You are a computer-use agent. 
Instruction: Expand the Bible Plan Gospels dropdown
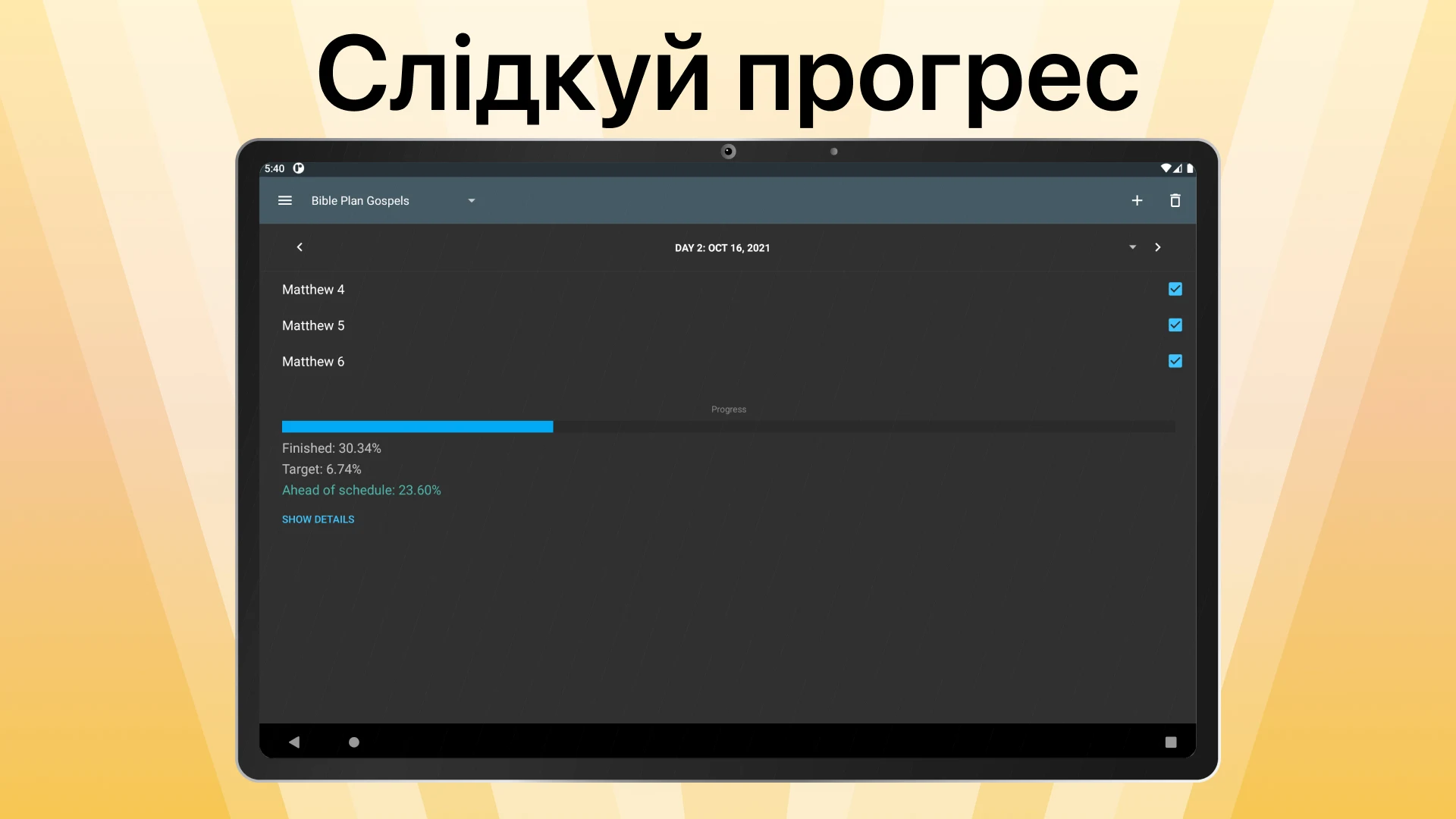point(394,201)
